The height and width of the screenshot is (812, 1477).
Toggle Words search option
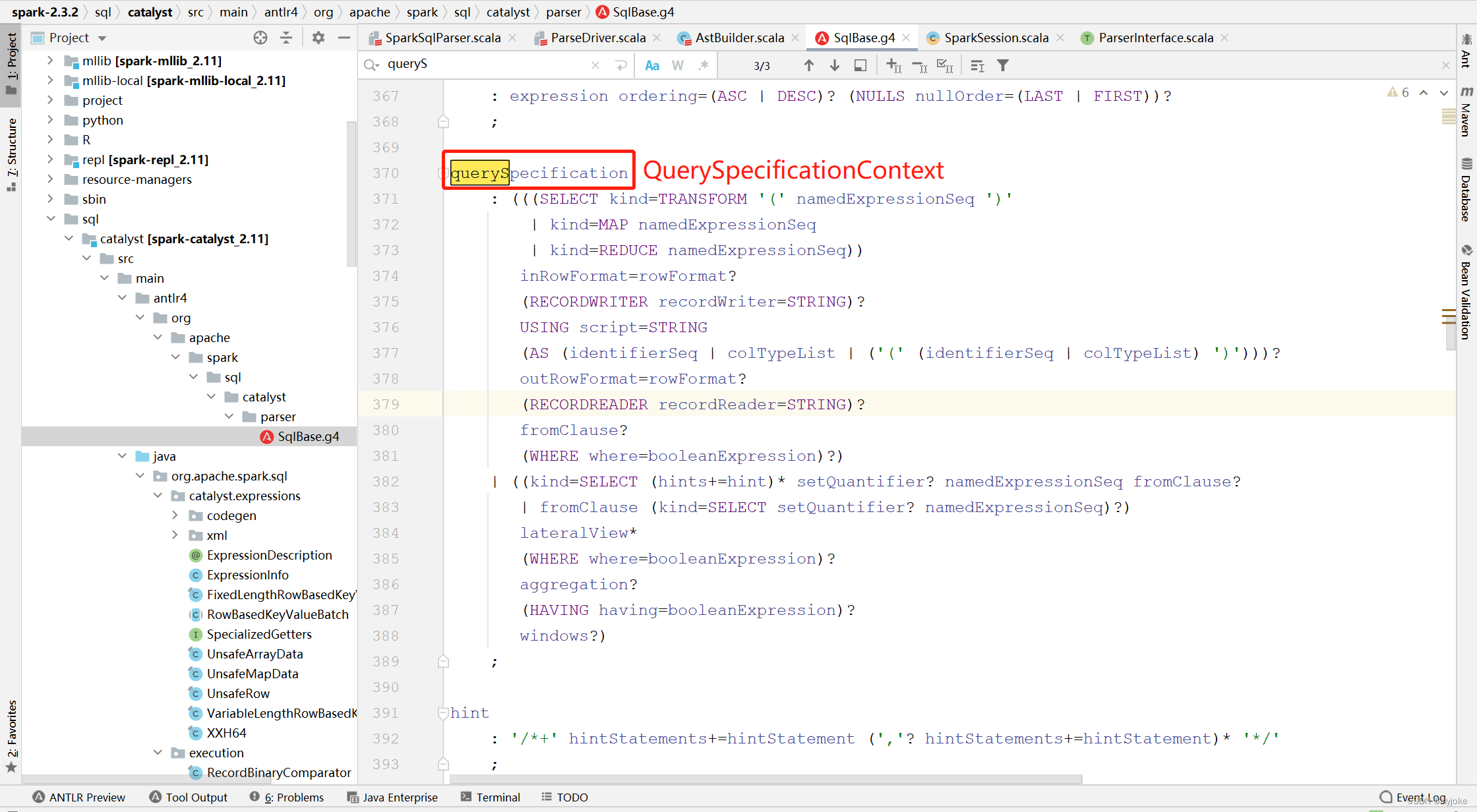(x=678, y=65)
